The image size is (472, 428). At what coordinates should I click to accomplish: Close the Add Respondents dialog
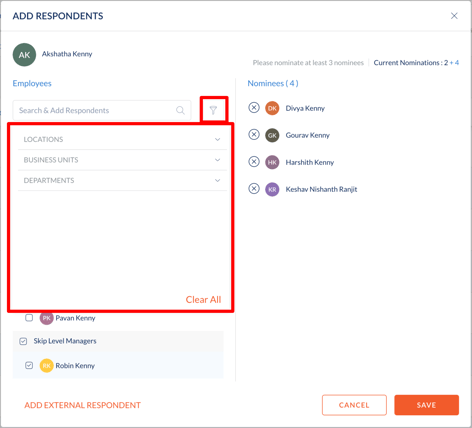[454, 16]
